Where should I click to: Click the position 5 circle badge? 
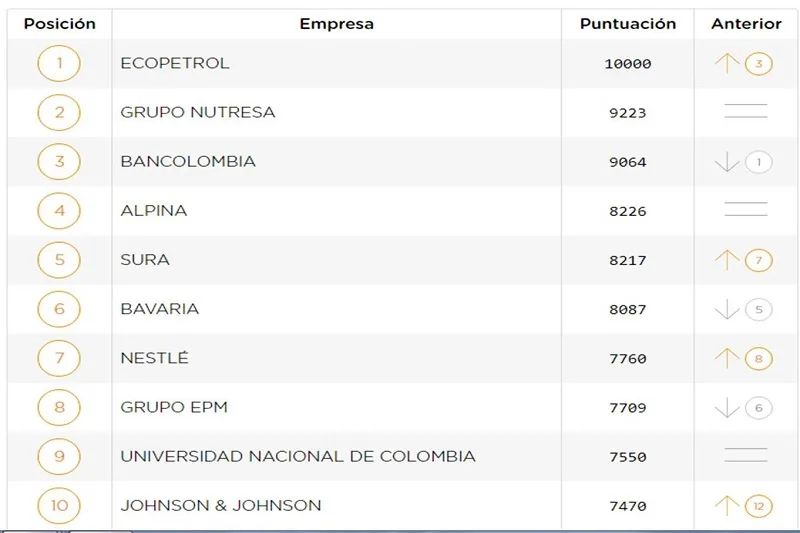coord(59,260)
